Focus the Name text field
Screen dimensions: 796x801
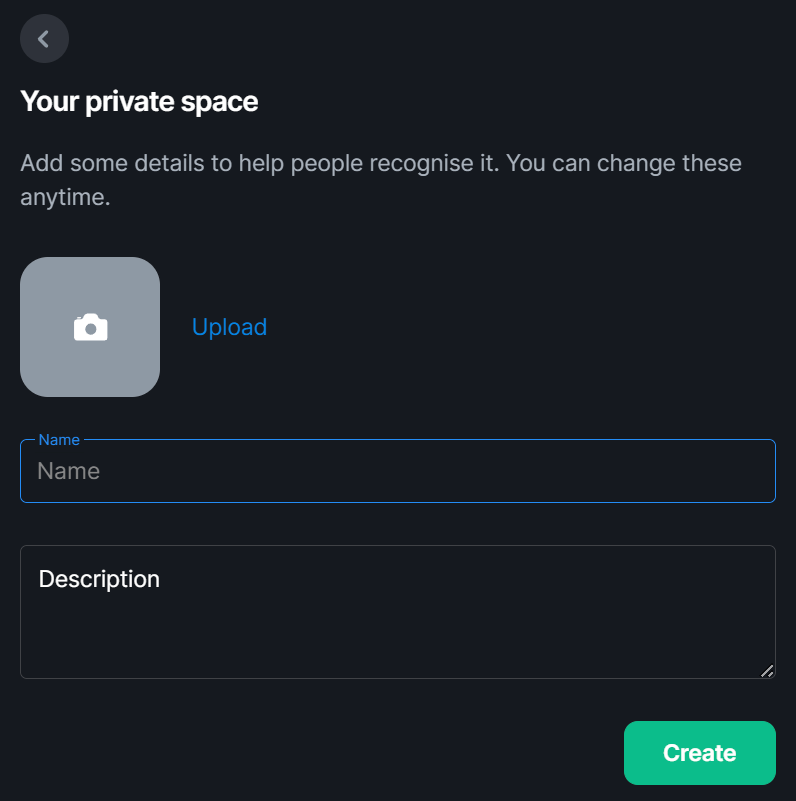tap(397, 471)
